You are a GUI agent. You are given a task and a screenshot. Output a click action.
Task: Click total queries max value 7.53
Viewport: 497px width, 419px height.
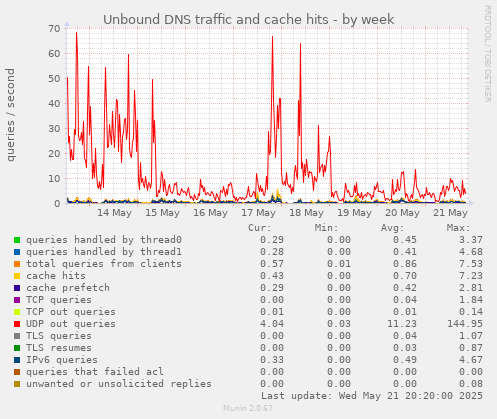[471, 264]
